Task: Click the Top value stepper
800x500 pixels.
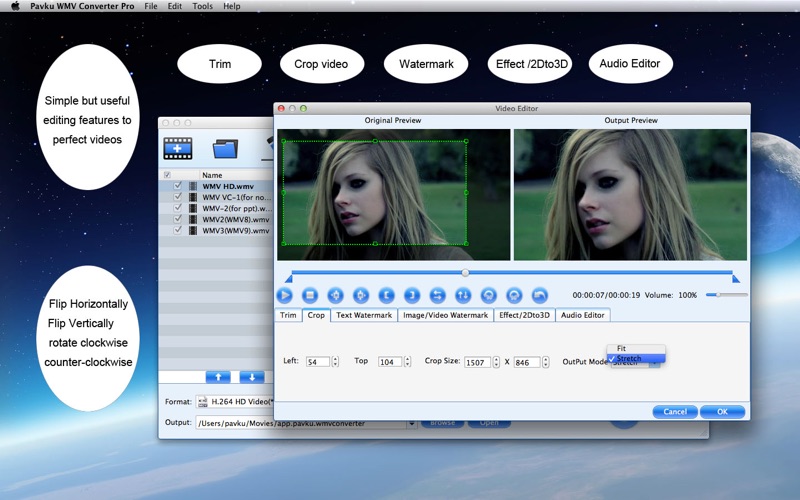Action: (407, 362)
